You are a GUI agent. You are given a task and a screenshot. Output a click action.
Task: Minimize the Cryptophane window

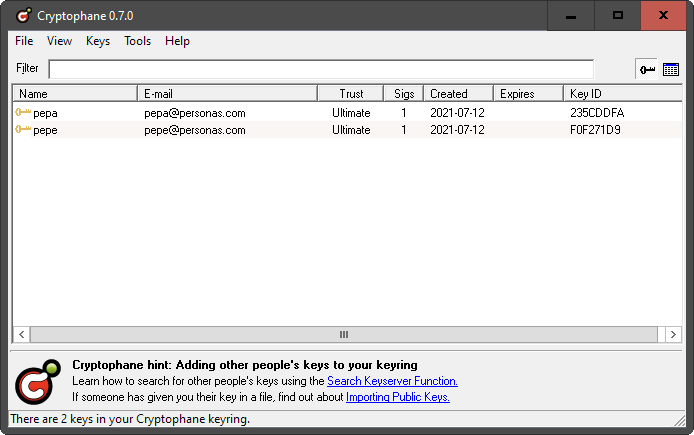click(571, 15)
